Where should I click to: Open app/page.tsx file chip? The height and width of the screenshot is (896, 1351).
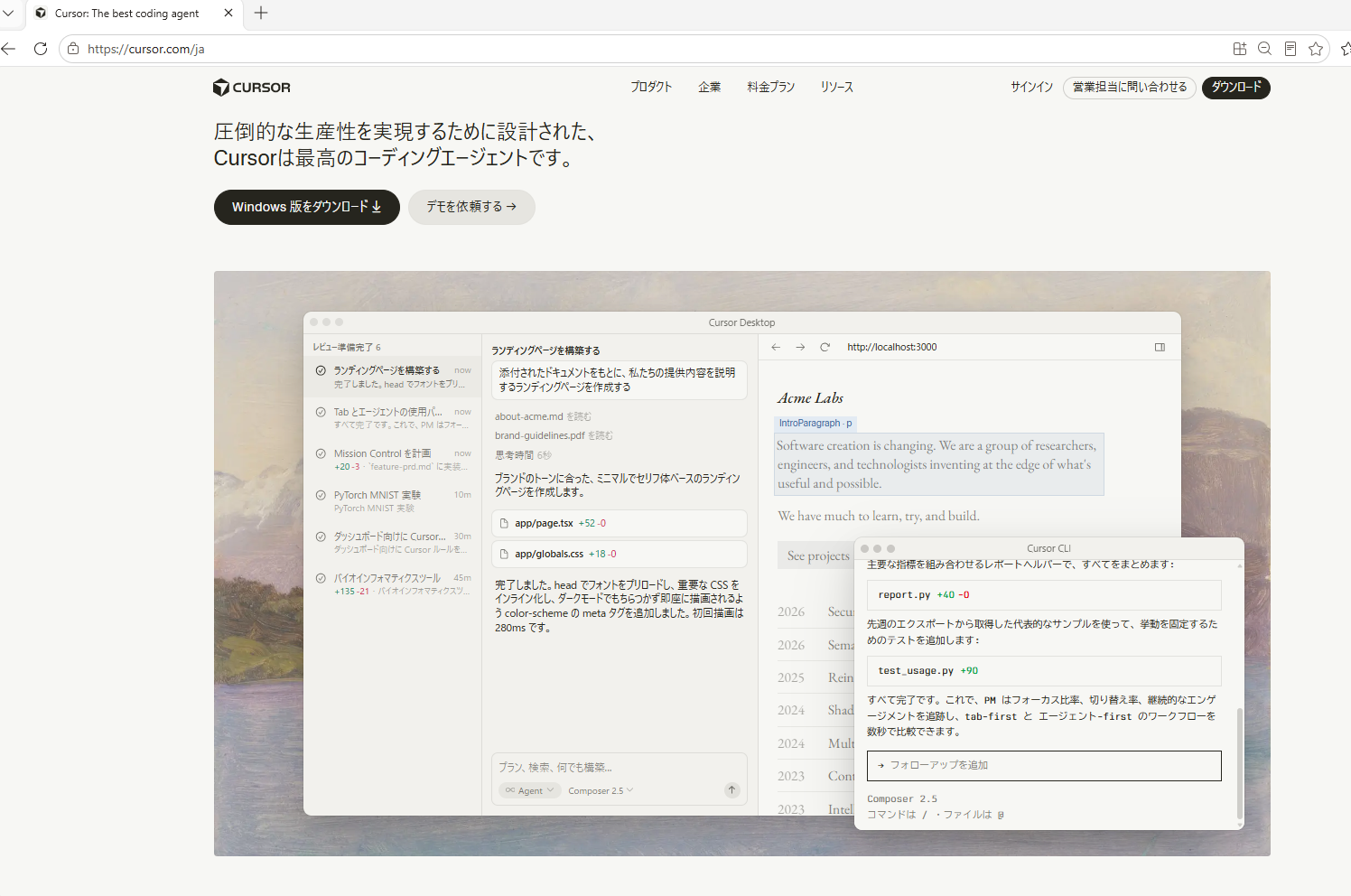point(620,523)
